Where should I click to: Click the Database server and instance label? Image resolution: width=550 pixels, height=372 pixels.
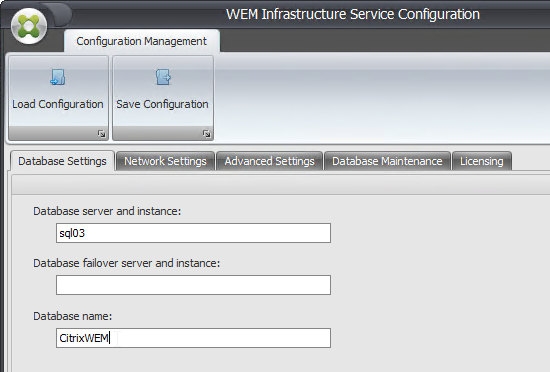coord(107,211)
